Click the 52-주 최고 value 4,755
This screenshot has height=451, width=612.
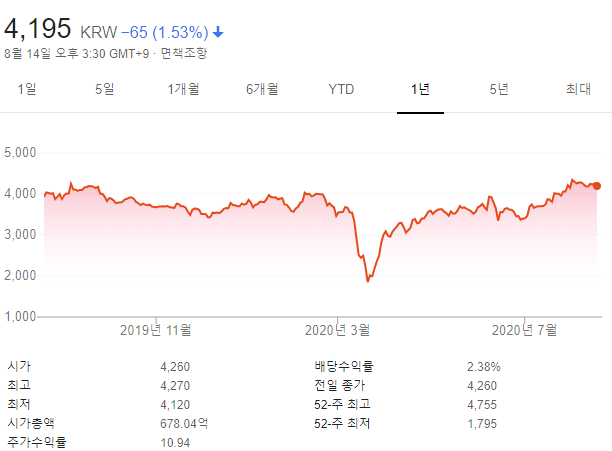[482, 405]
